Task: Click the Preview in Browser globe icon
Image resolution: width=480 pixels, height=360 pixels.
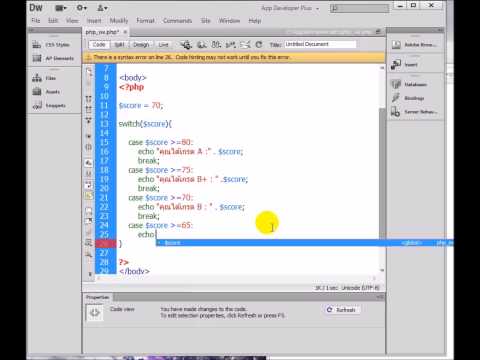Action: pos(202,45)
